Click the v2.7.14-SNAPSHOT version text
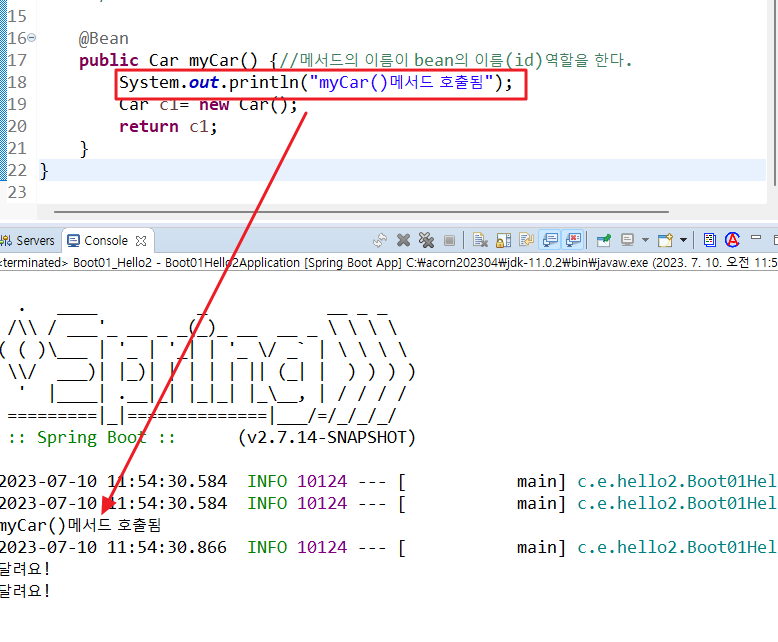This screenshot has width=778, height=642. tap(326, 438)
